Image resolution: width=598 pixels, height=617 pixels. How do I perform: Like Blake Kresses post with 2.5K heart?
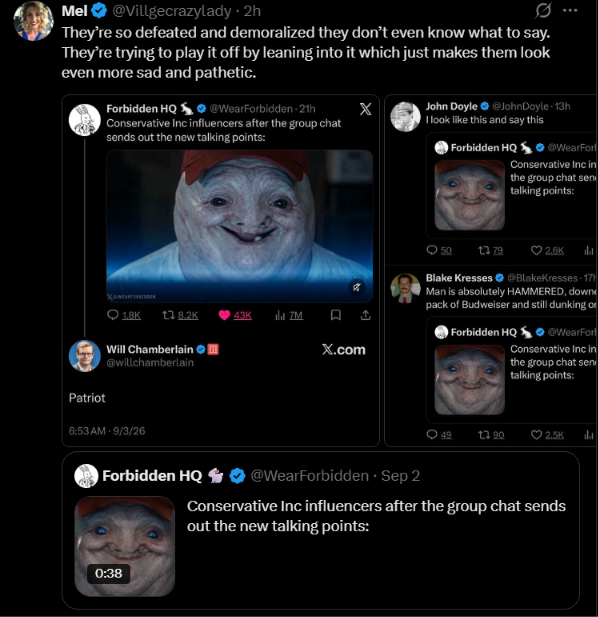click(536, 434)
